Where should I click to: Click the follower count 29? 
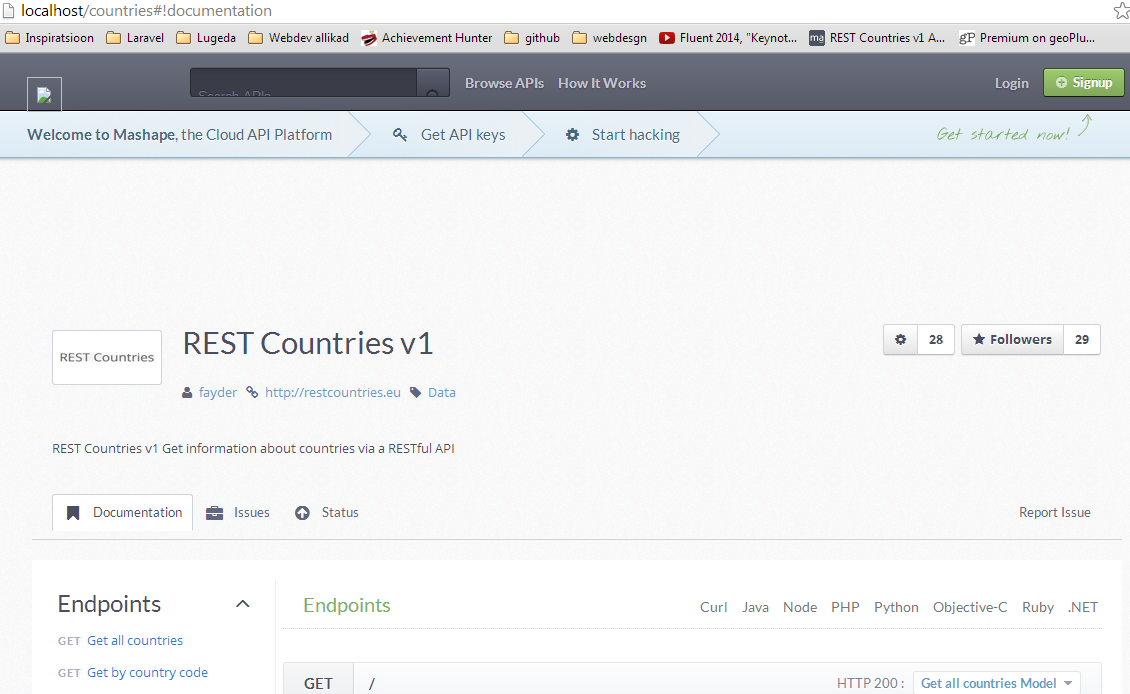coord(1082,339)
